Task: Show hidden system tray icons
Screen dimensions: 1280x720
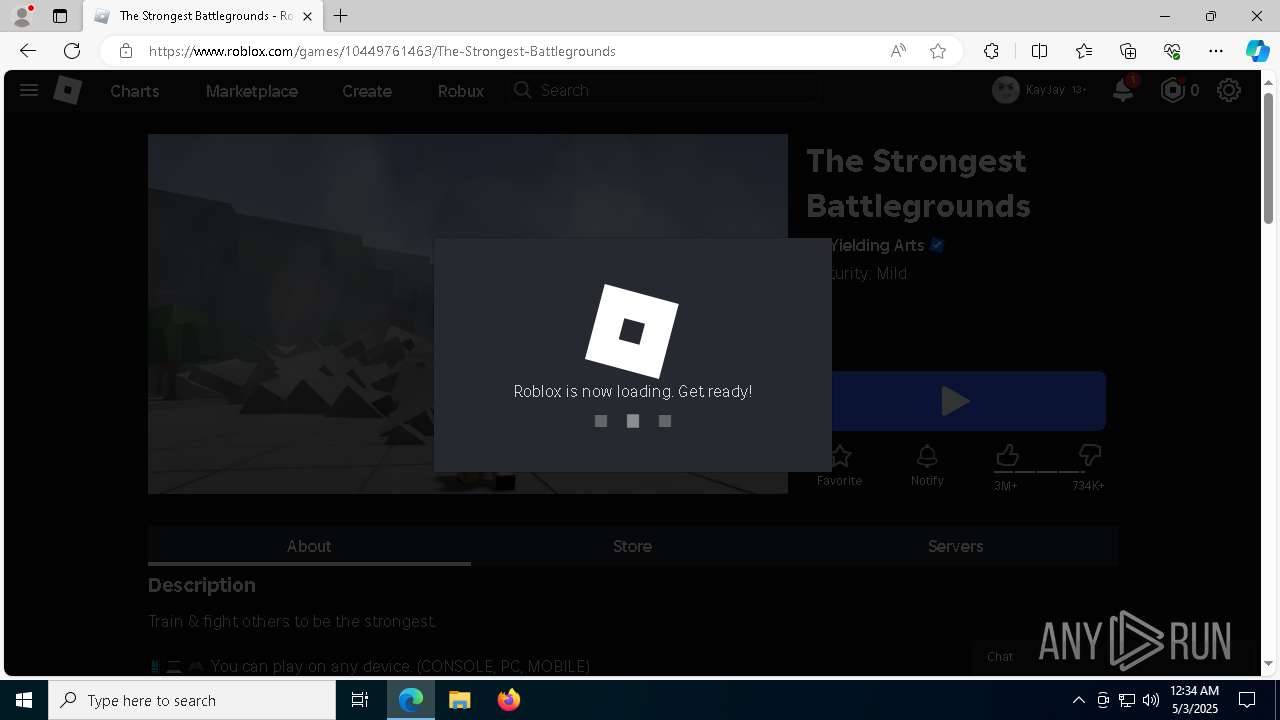Action: tap(1078, 700)
